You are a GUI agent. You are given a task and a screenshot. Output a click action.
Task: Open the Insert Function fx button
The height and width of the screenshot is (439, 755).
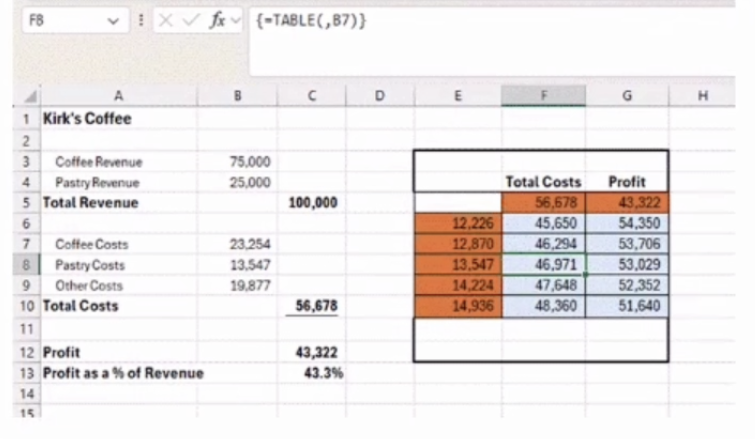(x=218, y=20)
